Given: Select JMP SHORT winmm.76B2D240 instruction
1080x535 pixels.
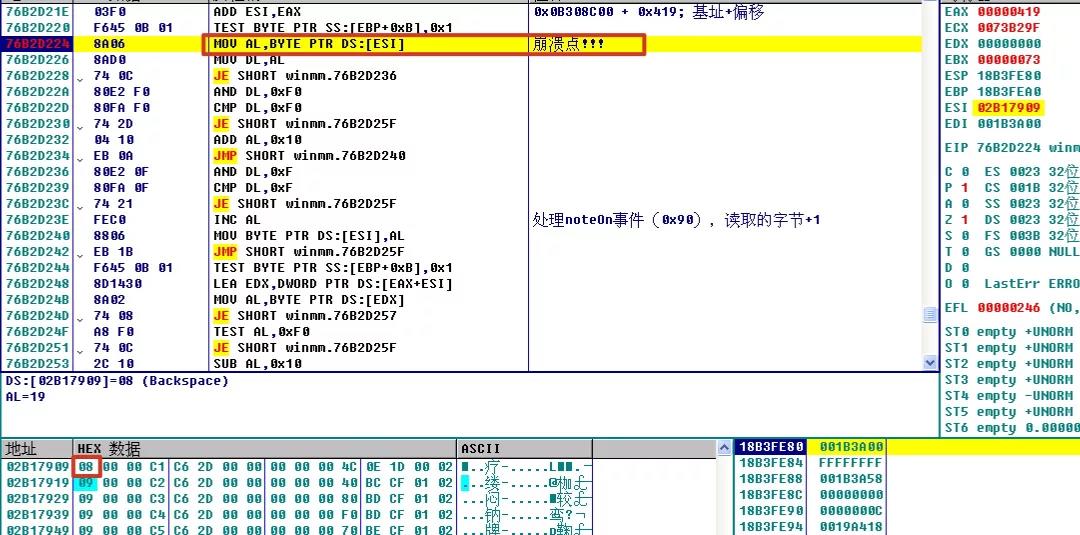Looking at the screenshot, I should click(x=309, y=156).
